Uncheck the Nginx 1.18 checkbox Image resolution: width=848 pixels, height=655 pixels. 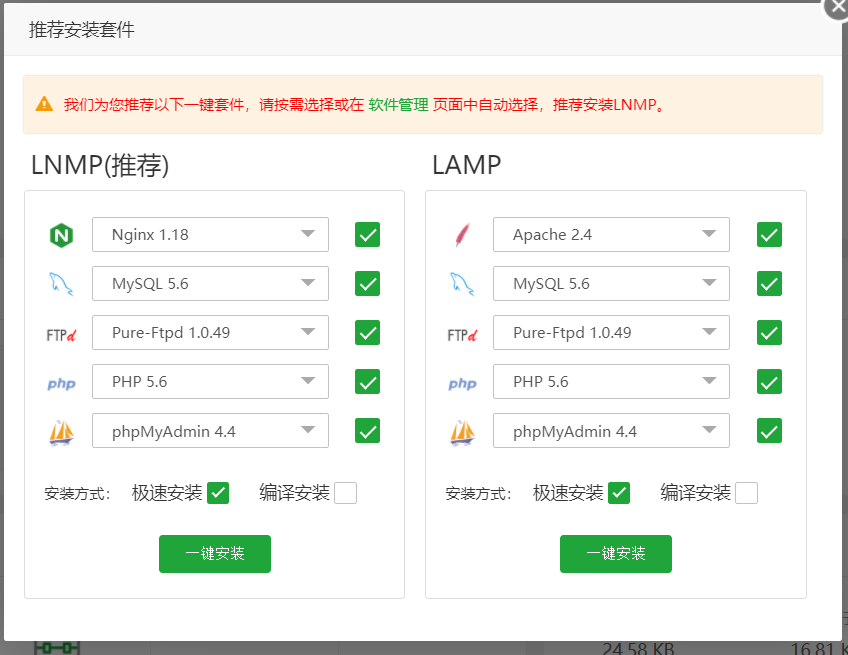368,235
